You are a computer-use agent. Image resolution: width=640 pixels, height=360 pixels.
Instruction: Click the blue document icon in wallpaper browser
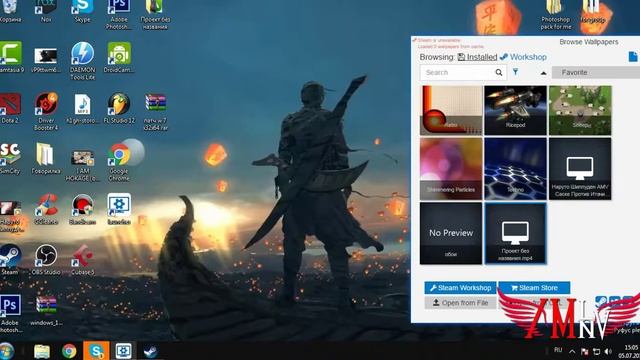click(633, 57)
